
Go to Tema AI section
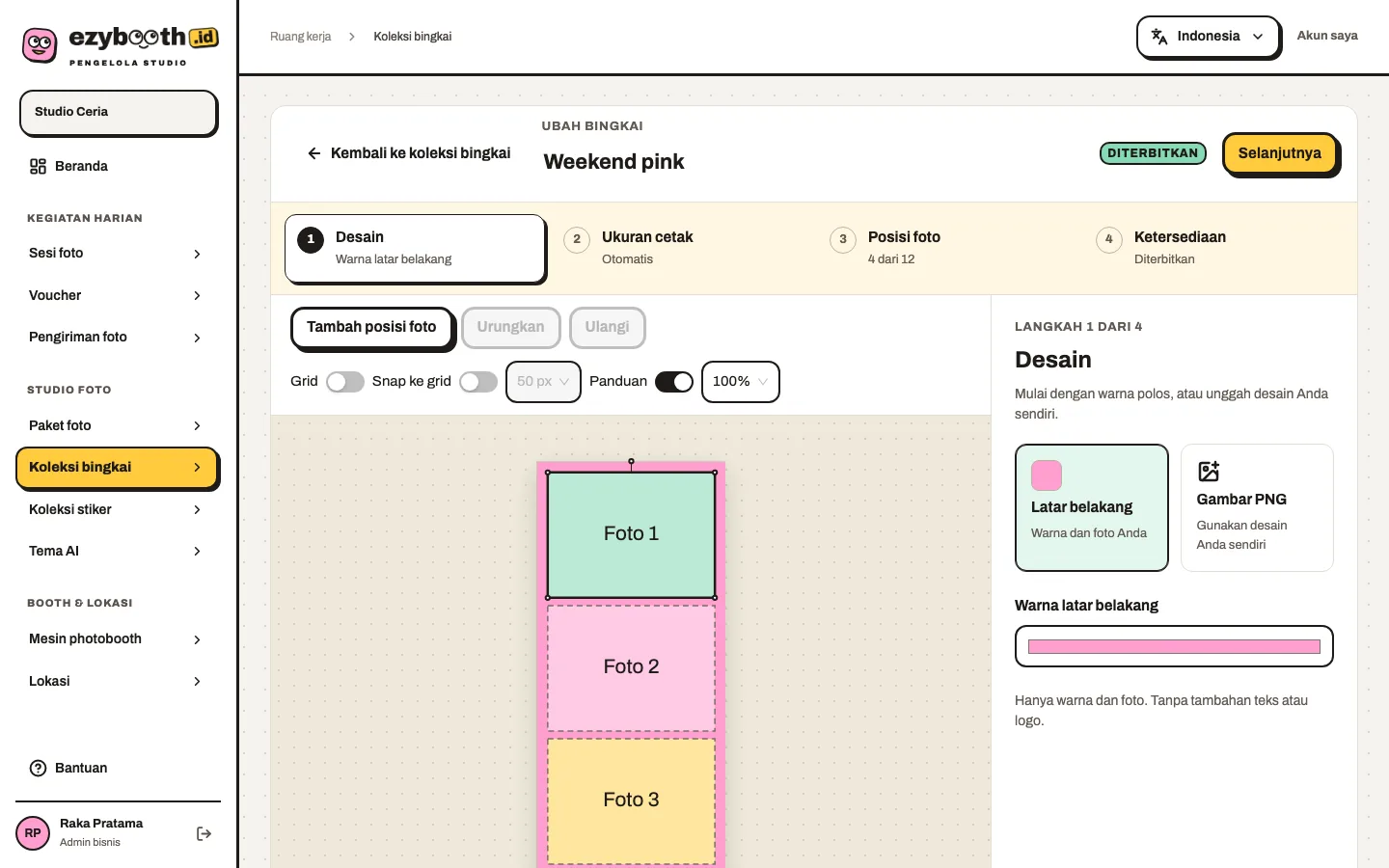(117, 552)
